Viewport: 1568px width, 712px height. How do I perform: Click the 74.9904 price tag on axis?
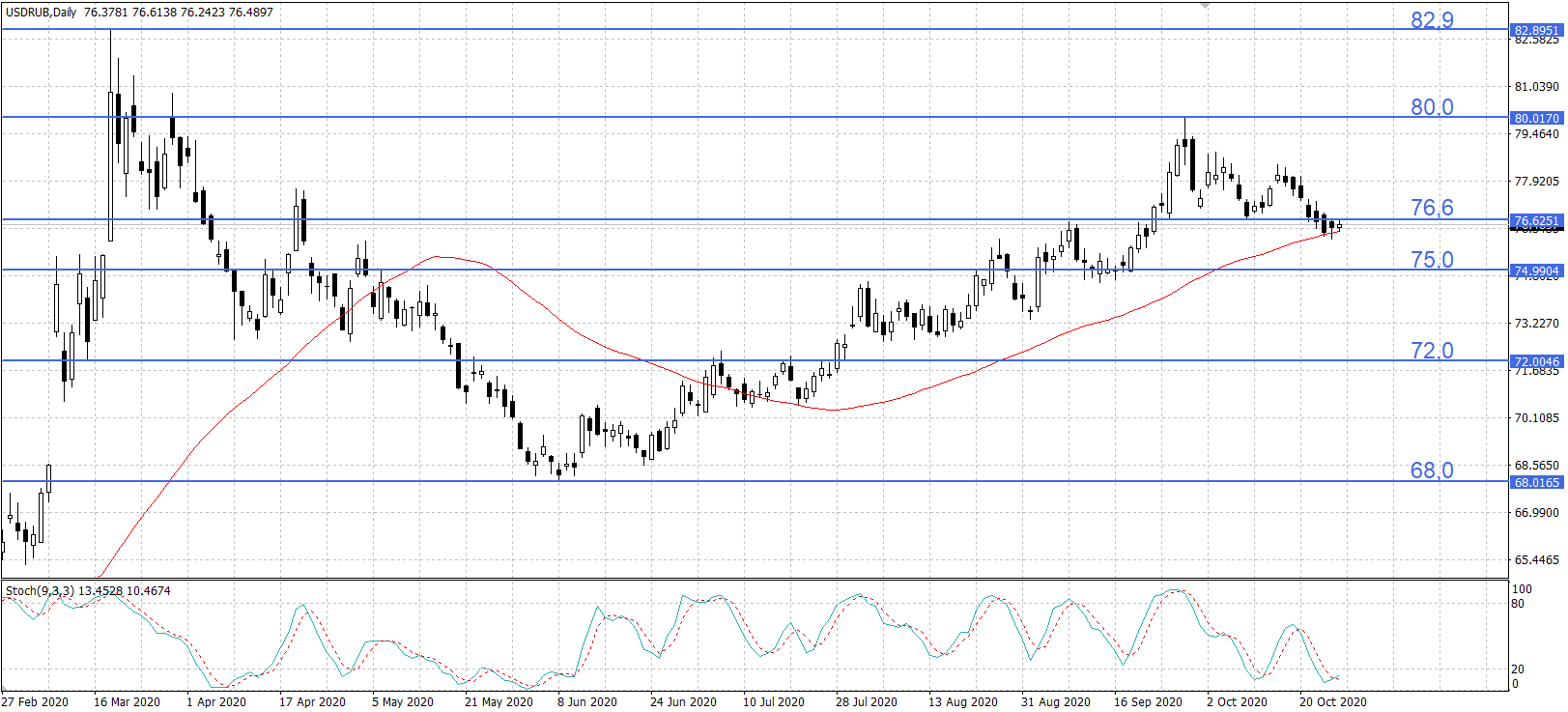coord(1536,271)
